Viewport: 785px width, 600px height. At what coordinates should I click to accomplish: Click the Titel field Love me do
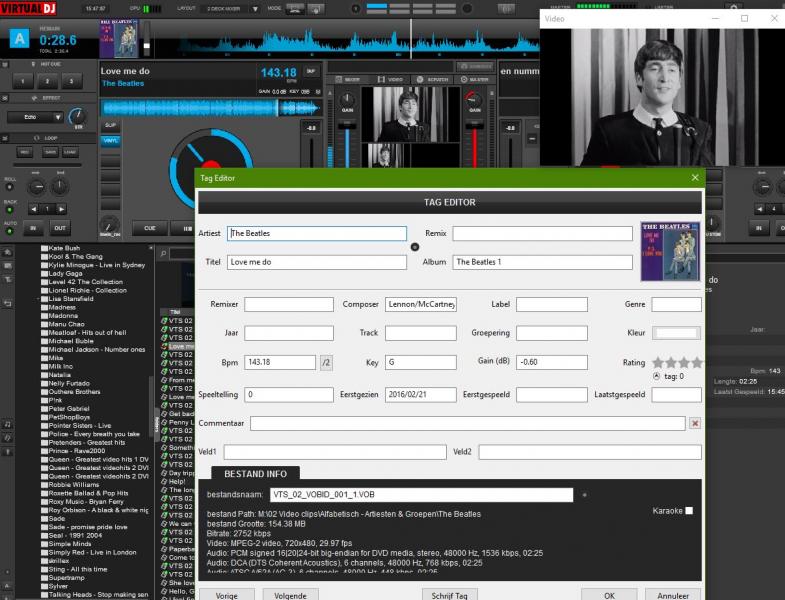[317, 262]
